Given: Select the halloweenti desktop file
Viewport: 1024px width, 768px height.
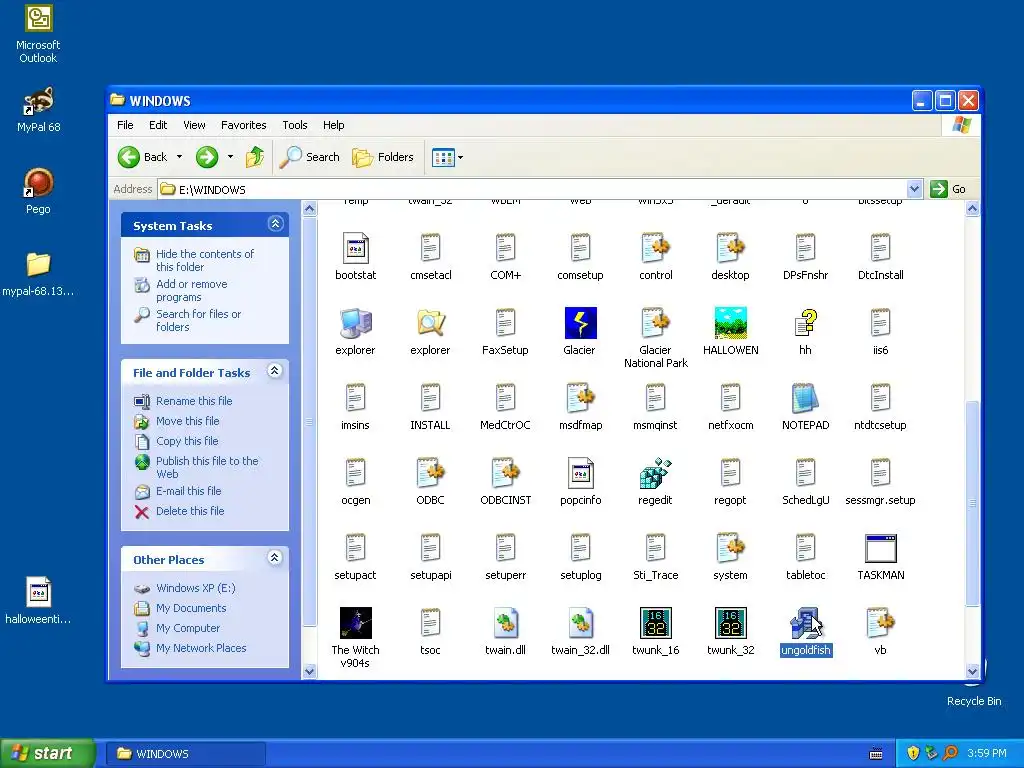Looking at the screenshot, I should click(38, 601).
